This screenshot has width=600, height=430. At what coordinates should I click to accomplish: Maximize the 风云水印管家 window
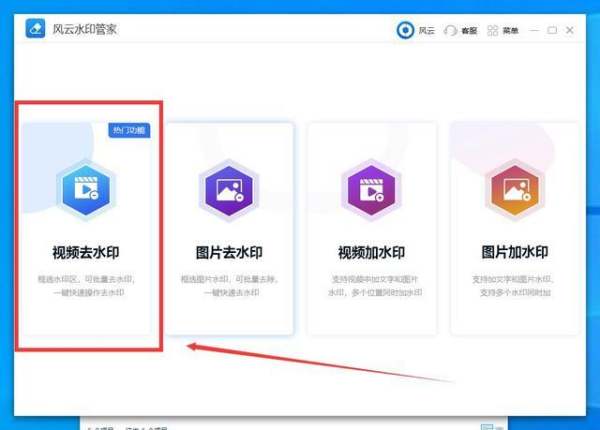(553, 31)
